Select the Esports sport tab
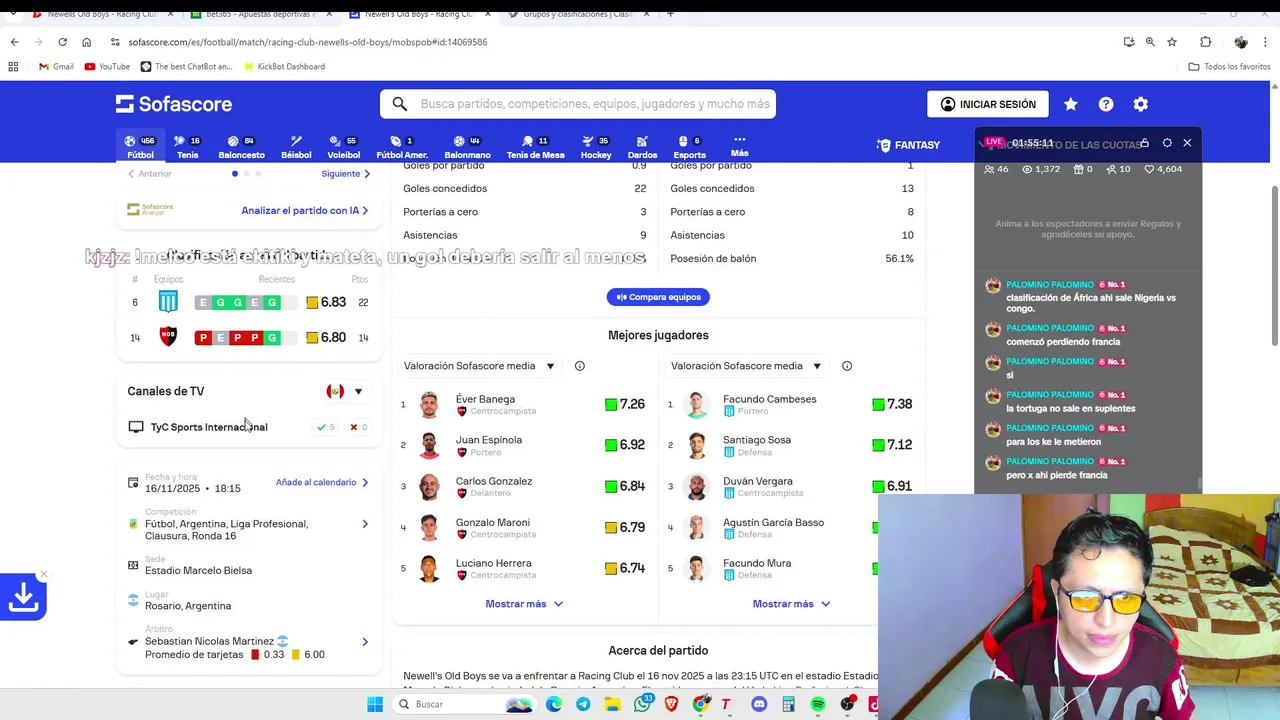The width and height of the screenshot is (1280, 720). (689, 147)
